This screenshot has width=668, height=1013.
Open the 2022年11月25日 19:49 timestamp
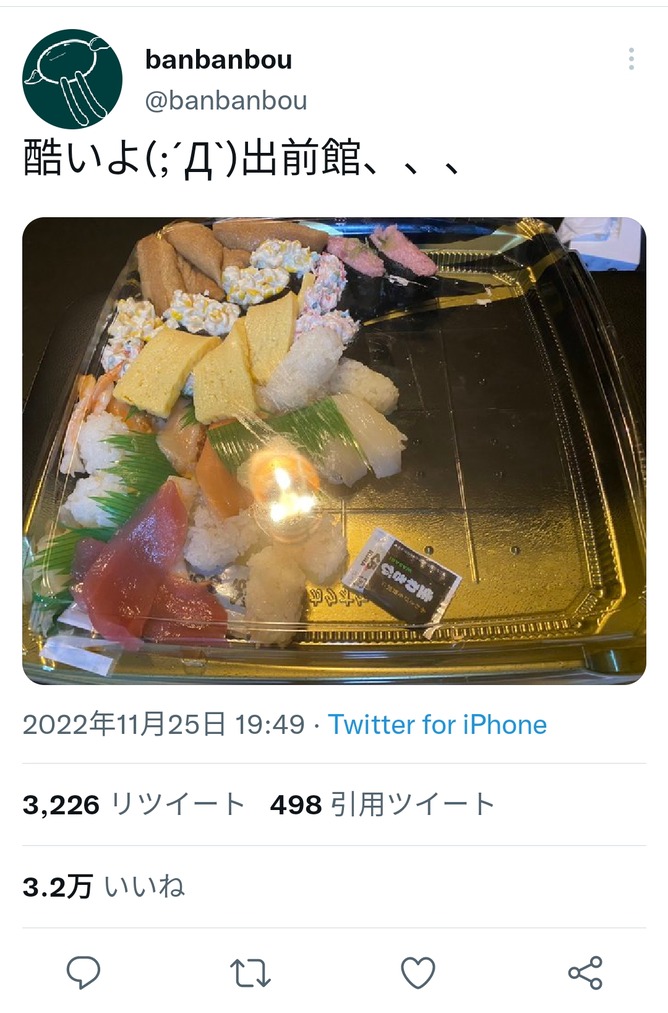click(163, 724)
